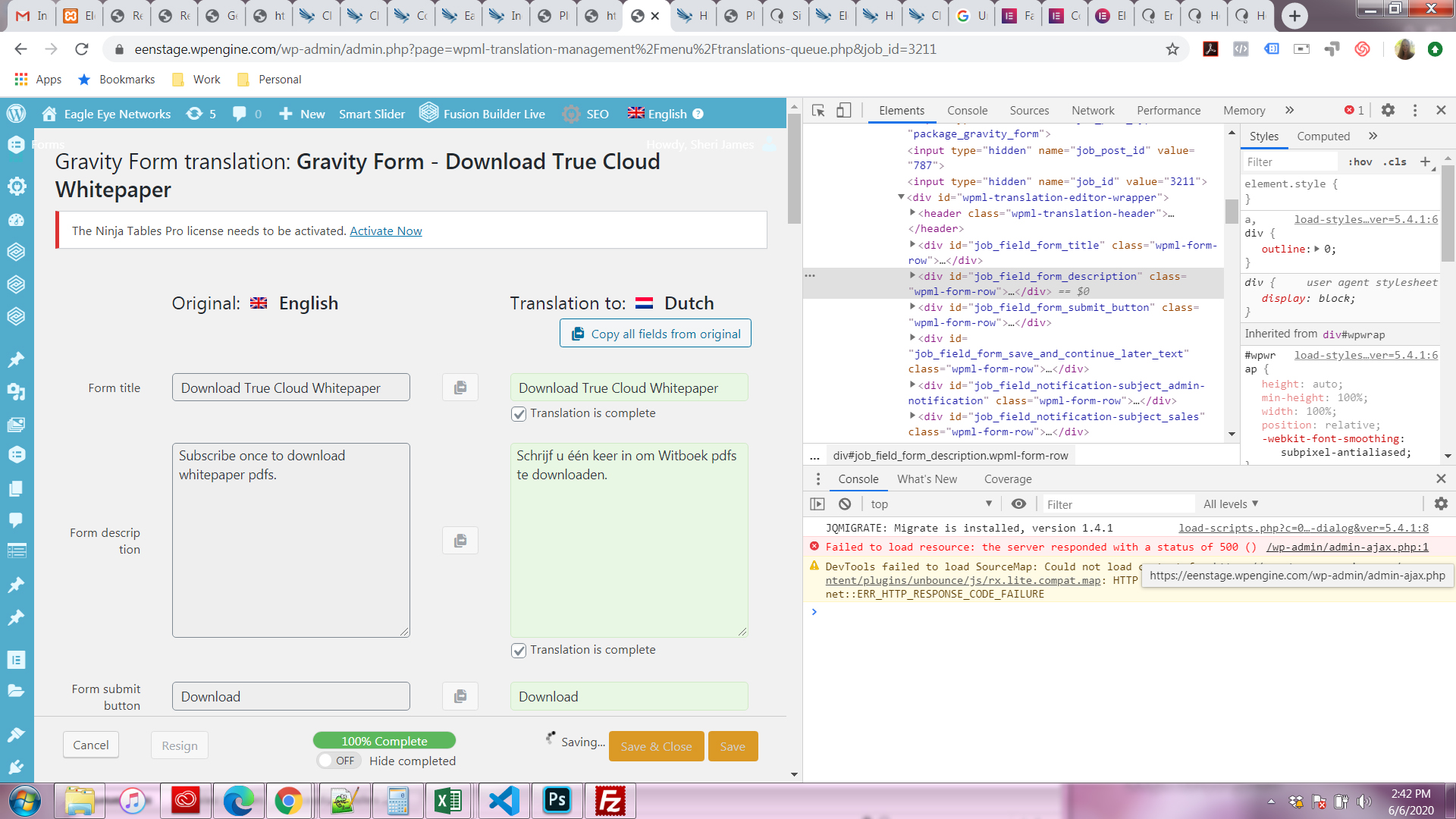Open the Coverage drawer tab
Screen dimensions: 1456x819
coord(1008,479)
